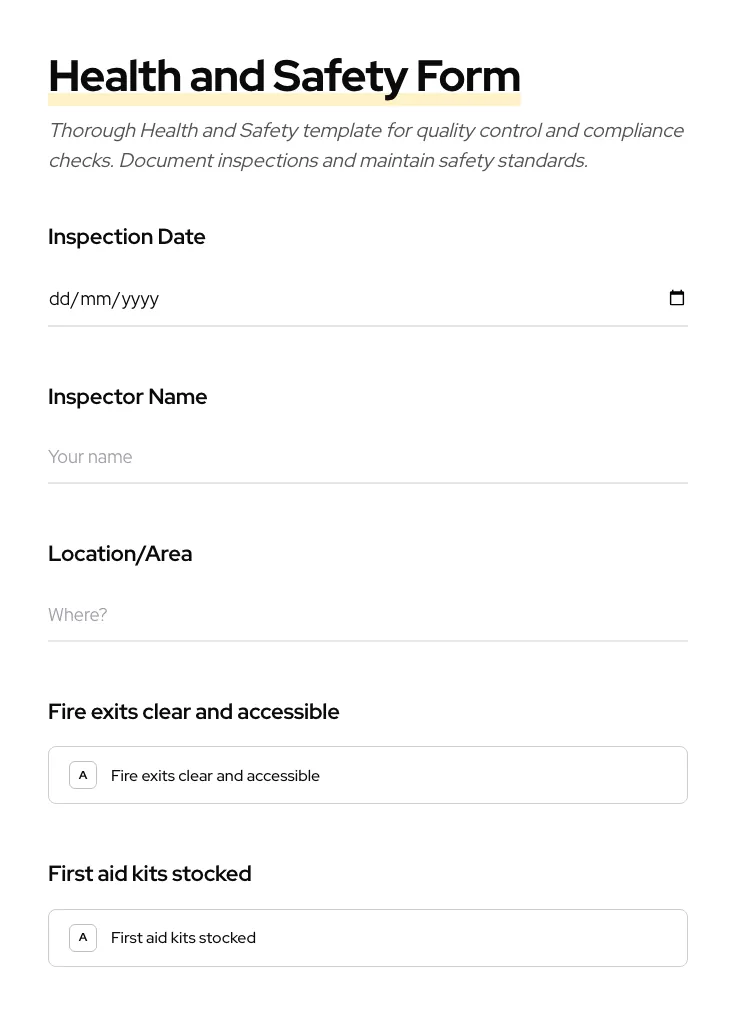736x1024 pixels.
Task: Click the form description paragraph text
Action: point(366,145)
